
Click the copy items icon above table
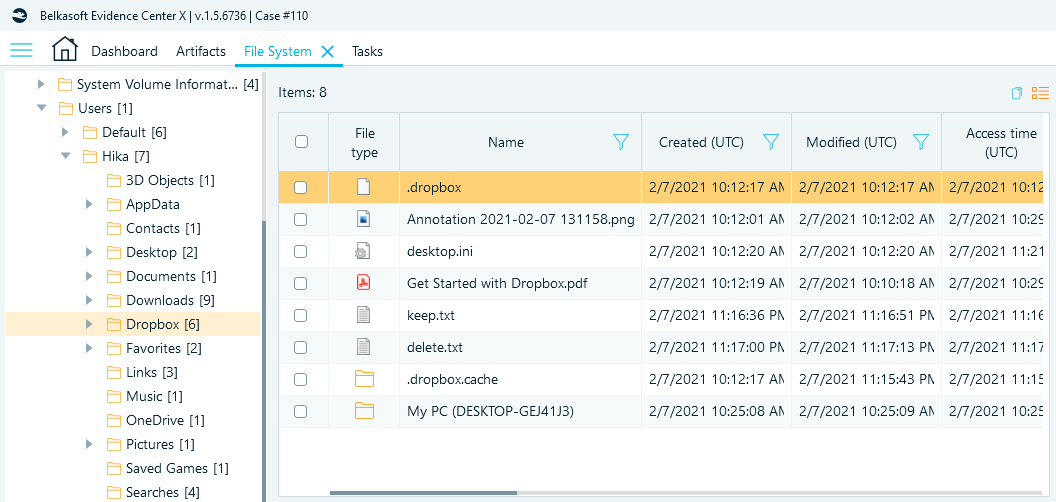click(1017, 93)
